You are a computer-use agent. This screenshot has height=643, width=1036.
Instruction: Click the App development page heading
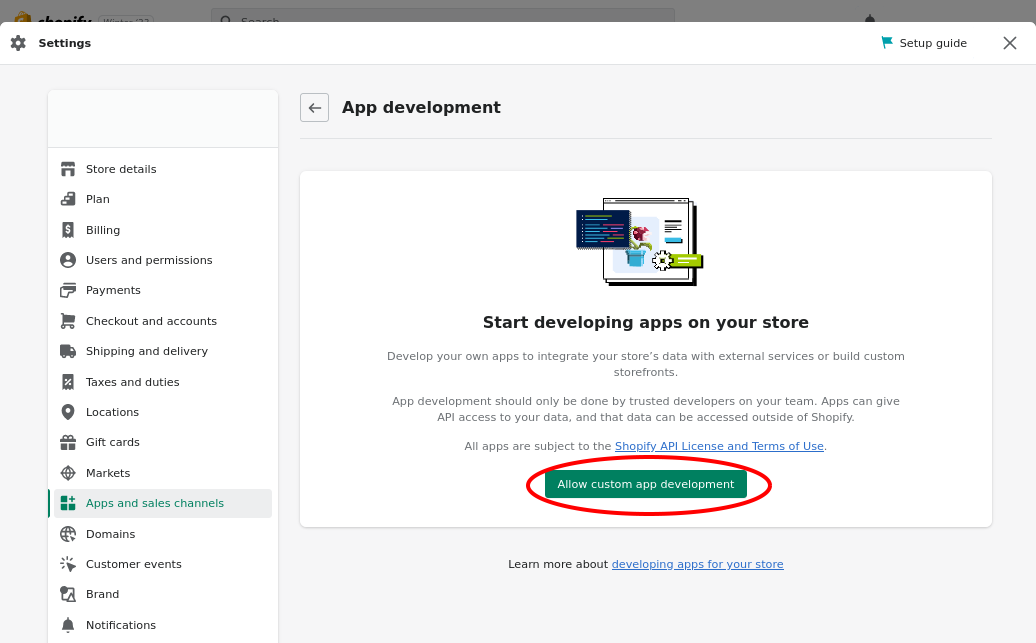tap(421, 107)
